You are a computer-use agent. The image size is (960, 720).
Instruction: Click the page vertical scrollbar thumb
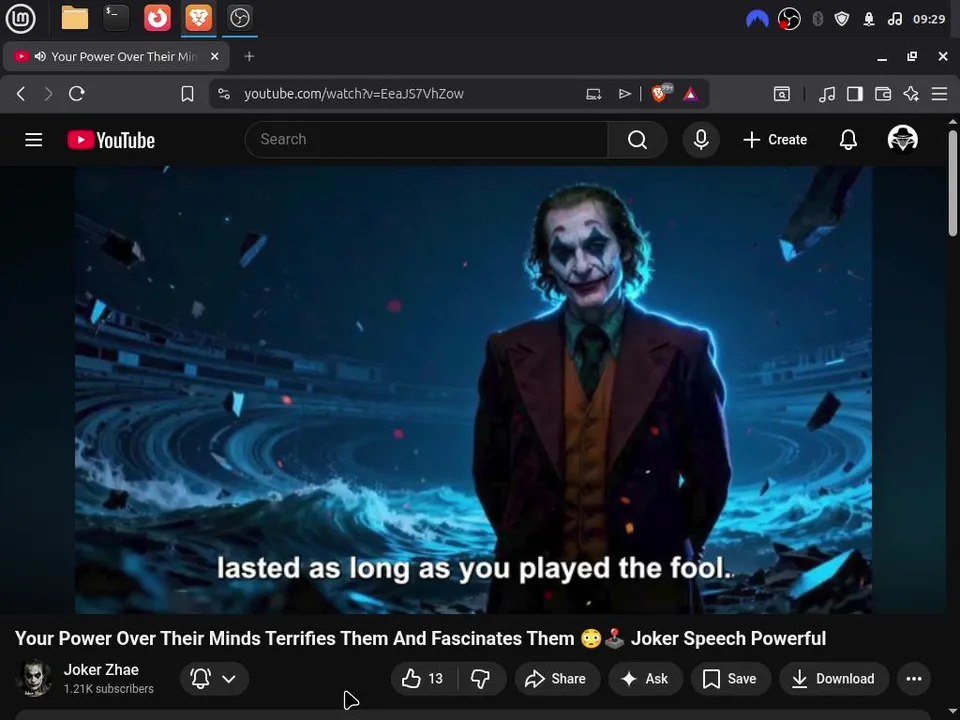953,183
